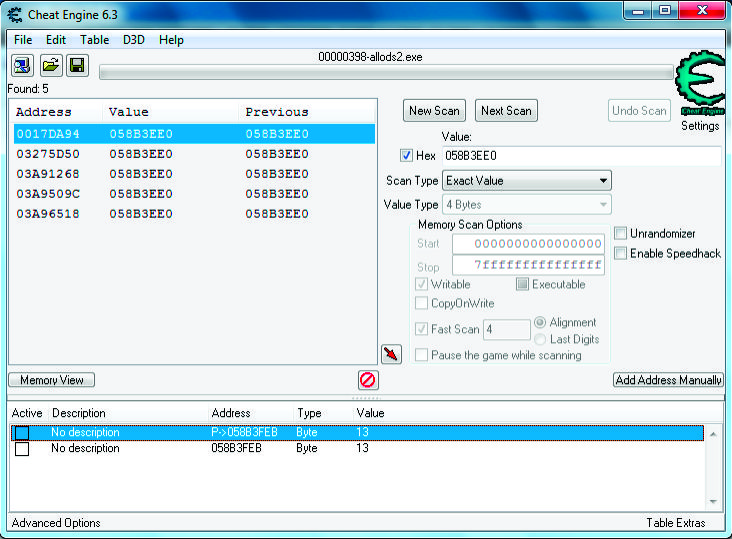This screenshot has height=539, width=732.
Task: Enable the Unrandomizer checkbox
Action: (620, 234)
